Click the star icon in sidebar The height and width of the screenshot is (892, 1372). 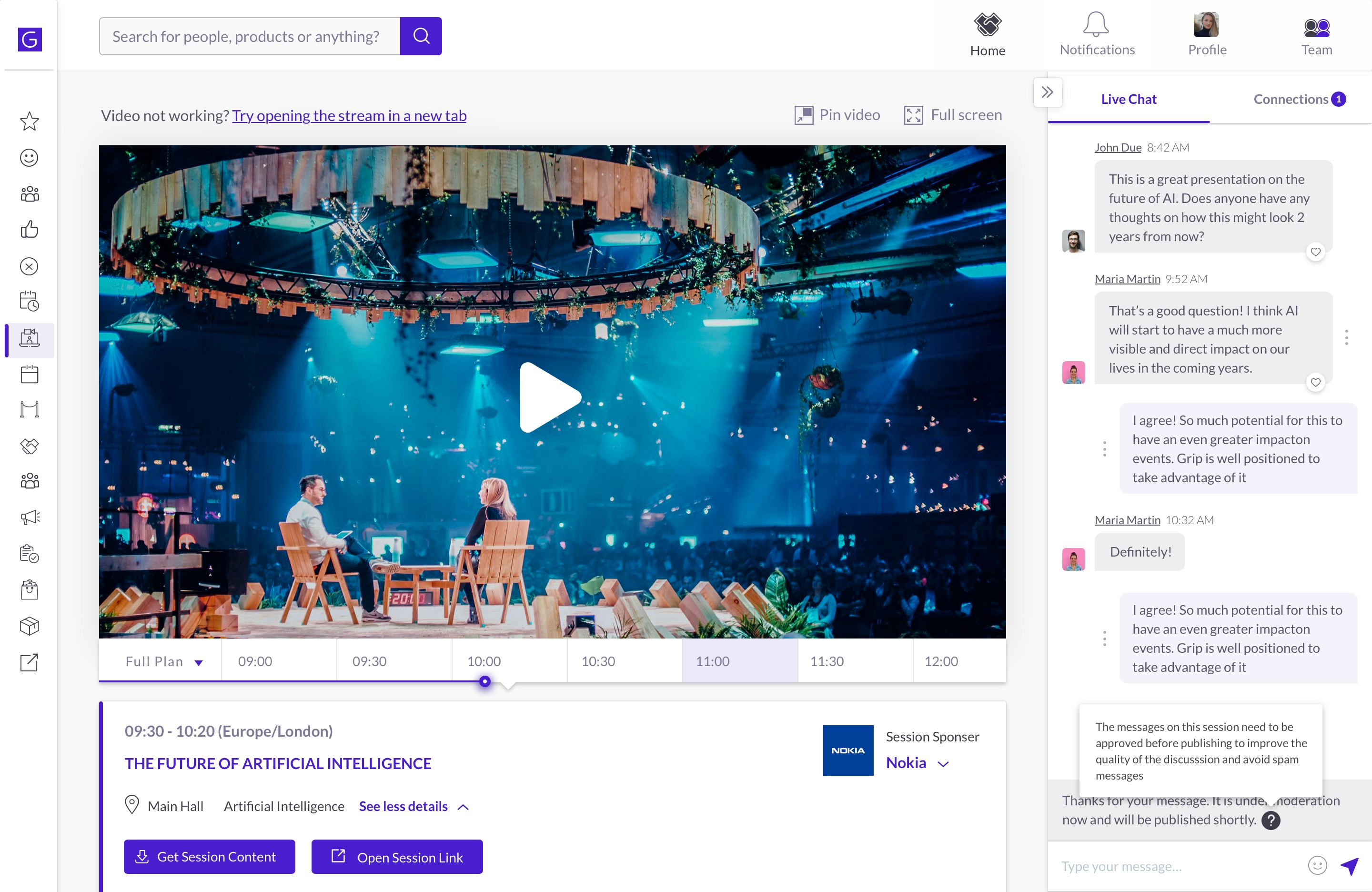(29, 121)
